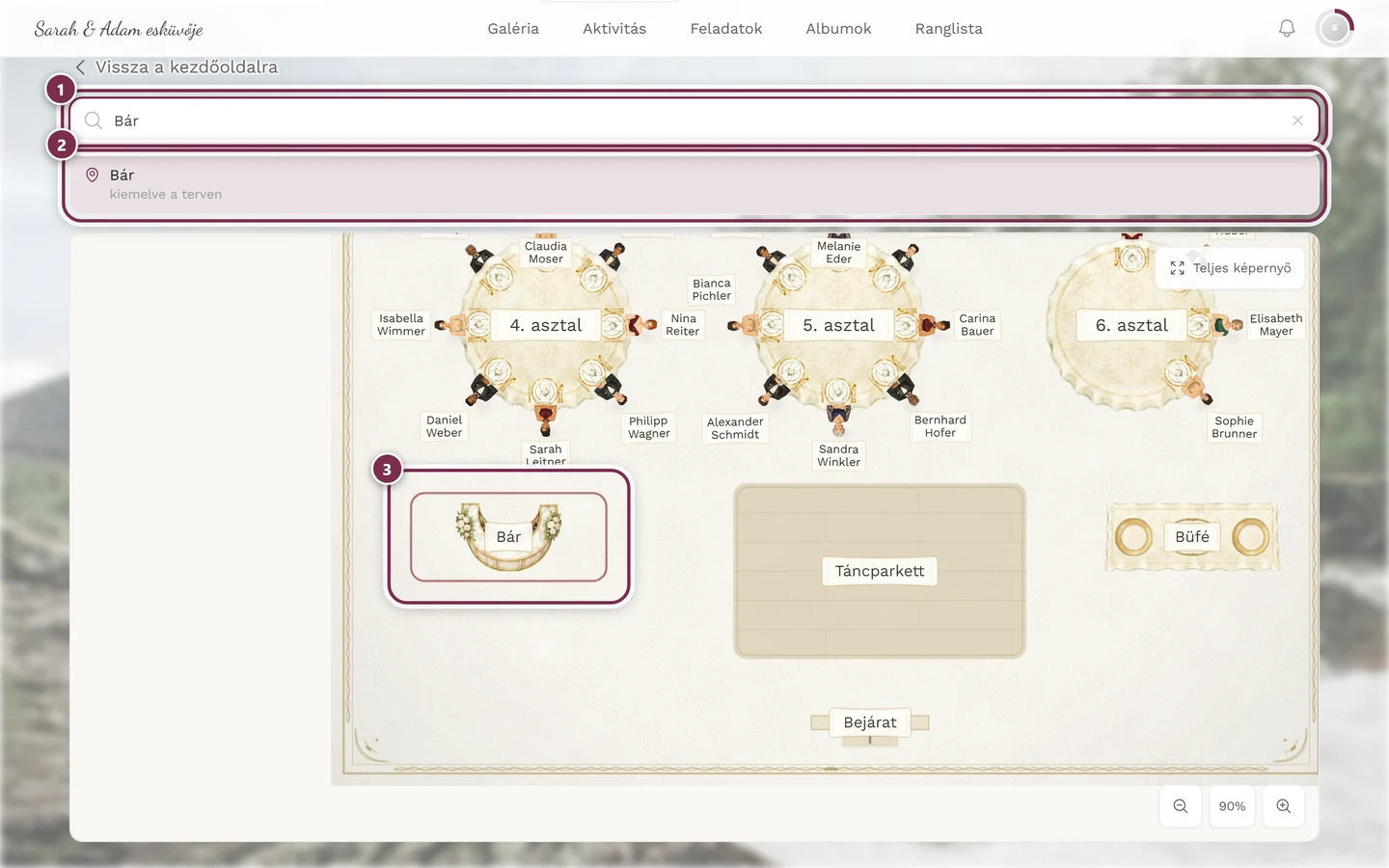Click the fullscreen expand arrows icon
Screen dimensions: 1389x868
(x=1178, y=268)
